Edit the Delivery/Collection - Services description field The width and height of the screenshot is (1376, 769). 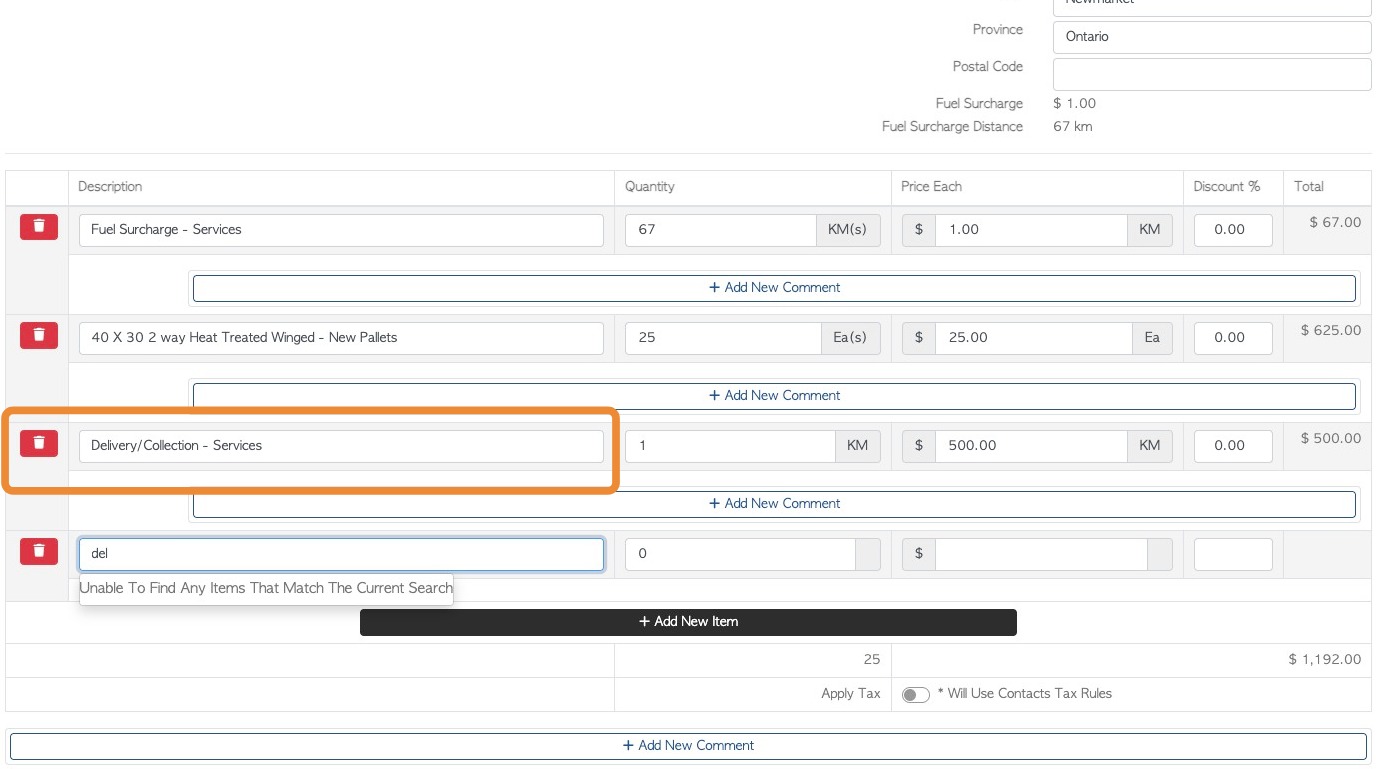341,446
